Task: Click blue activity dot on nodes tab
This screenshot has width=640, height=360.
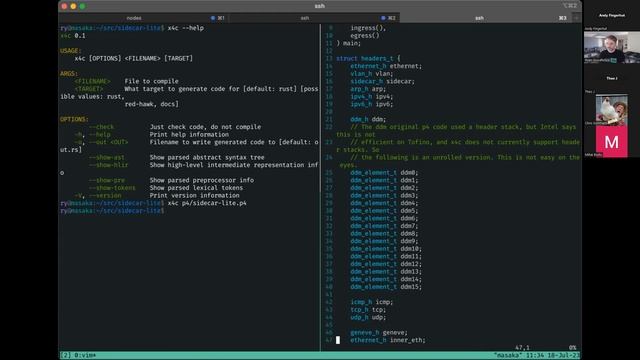Action: pos(213,18)
